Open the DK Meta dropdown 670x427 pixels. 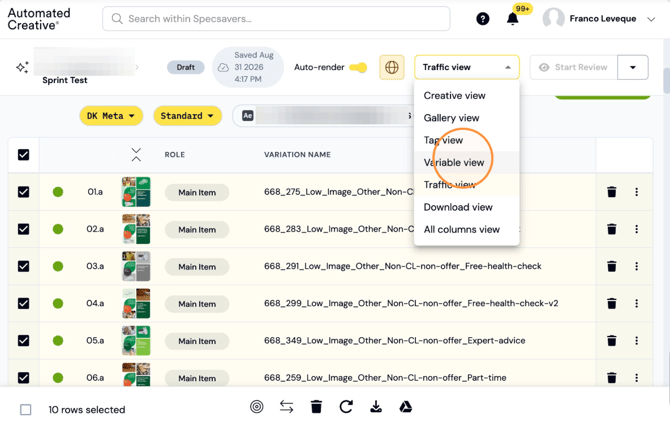111,116
